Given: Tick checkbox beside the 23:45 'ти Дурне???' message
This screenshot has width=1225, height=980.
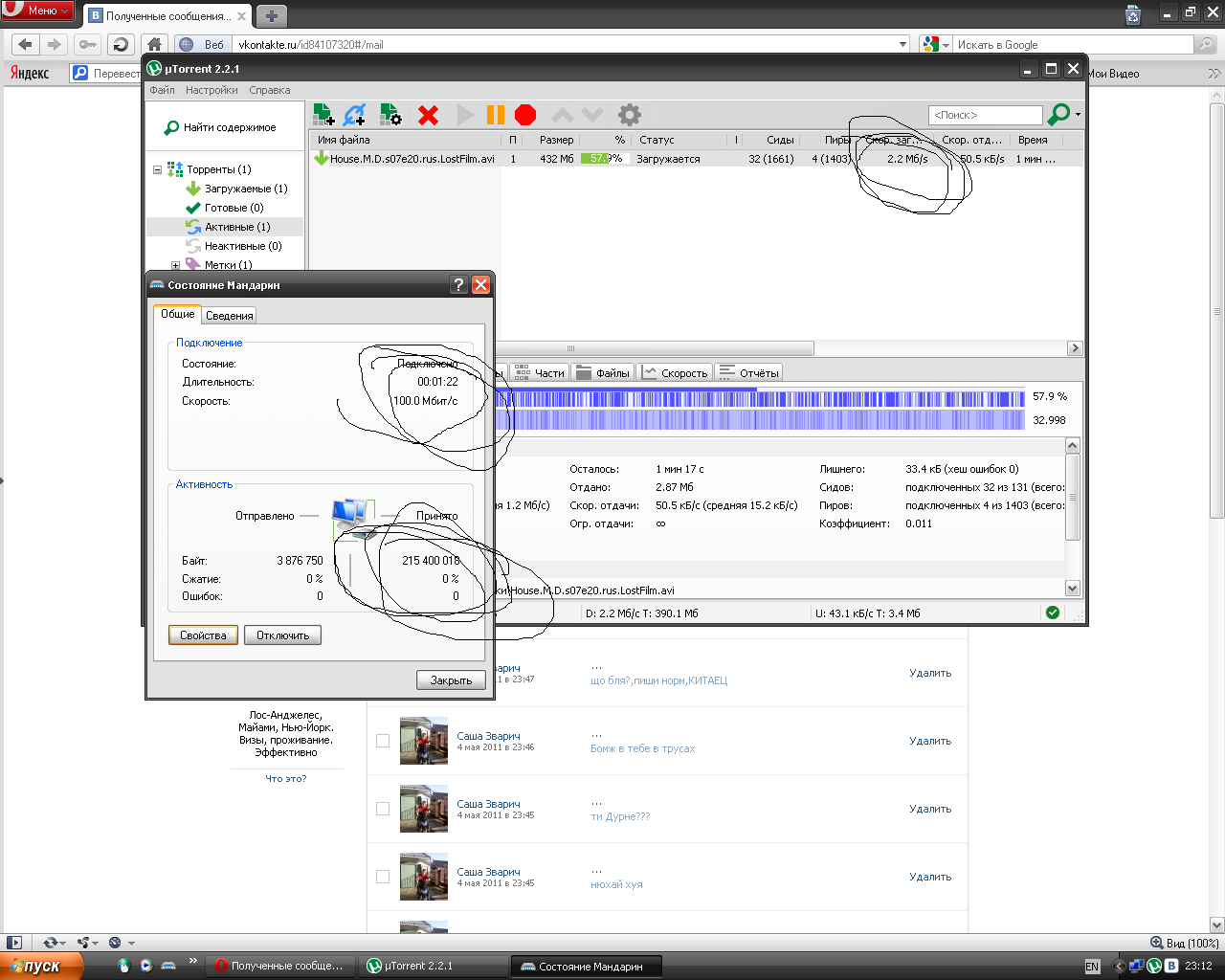Looking at the screenshot, I should click(383, 809).
